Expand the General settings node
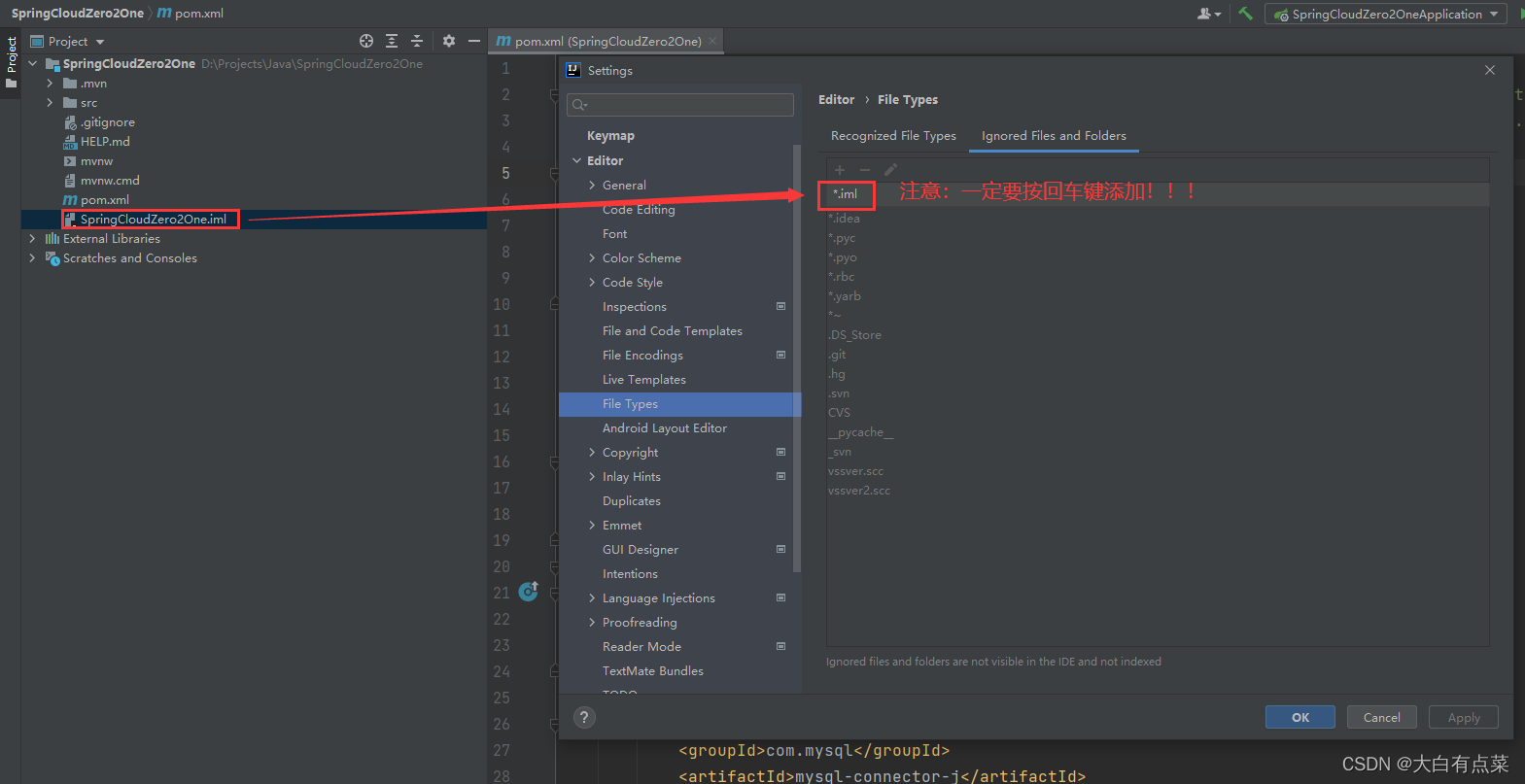Screen dimensions: 1525x784 click(592, 185)
